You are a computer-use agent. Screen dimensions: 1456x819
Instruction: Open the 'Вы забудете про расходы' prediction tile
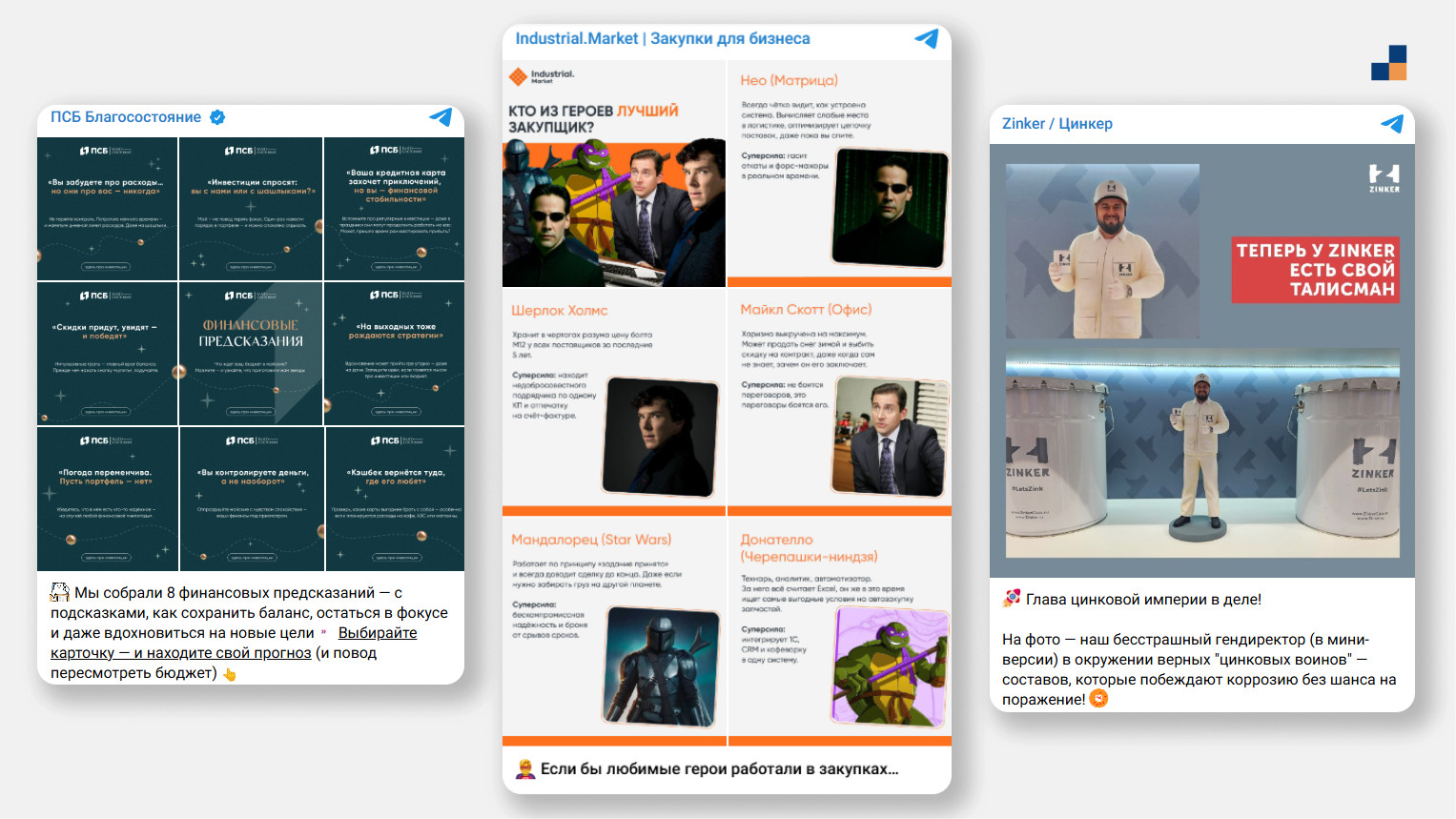(107, 209)
